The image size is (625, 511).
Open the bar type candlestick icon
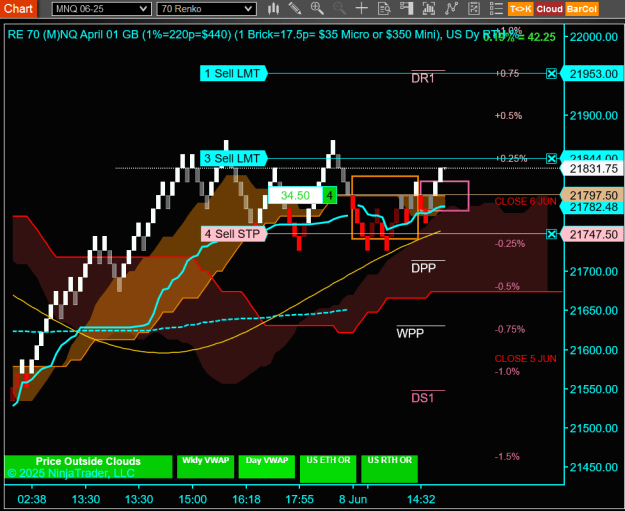(x=273, y=9)
